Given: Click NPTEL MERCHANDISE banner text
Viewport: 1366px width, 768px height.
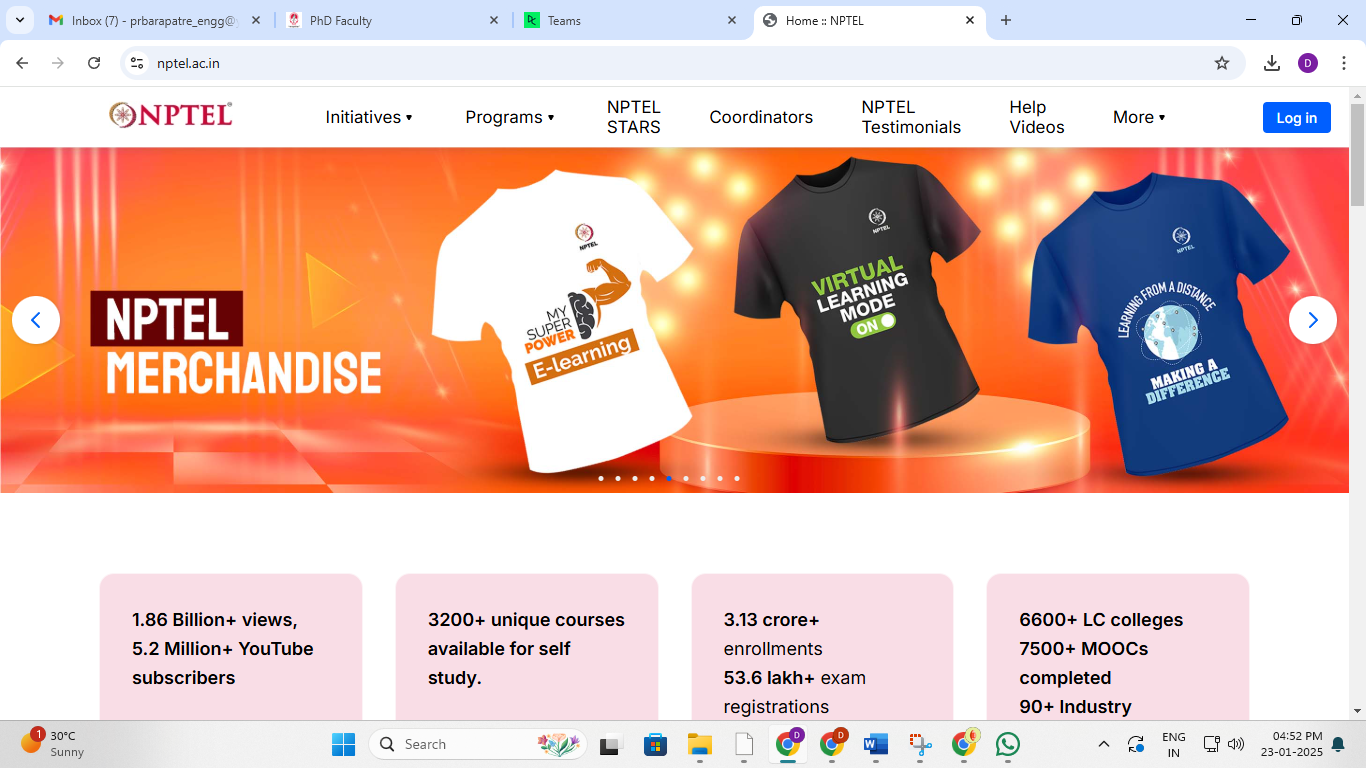Looking at the screenshot, I should [236, 343].
